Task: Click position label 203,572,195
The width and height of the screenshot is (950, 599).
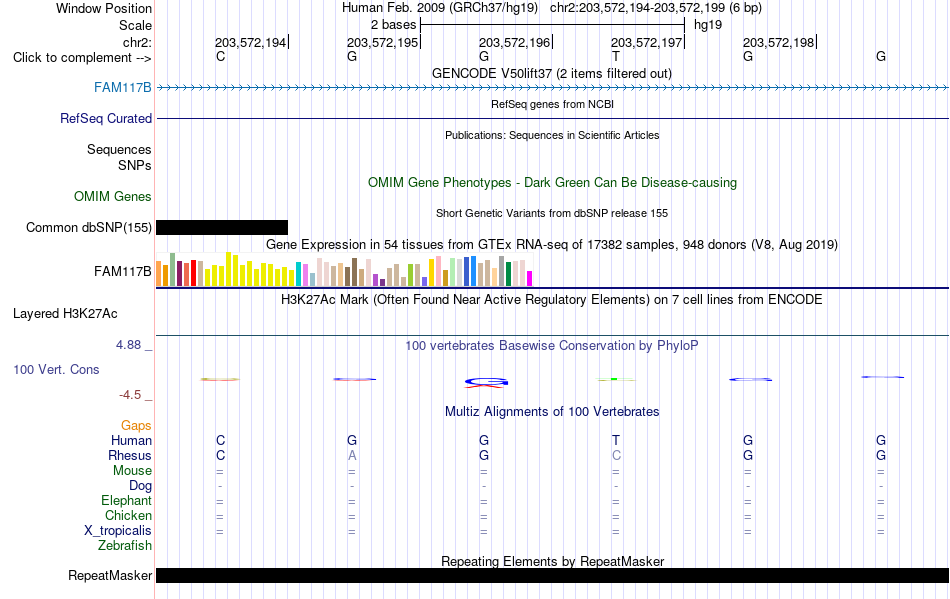Action: [382, 42]
